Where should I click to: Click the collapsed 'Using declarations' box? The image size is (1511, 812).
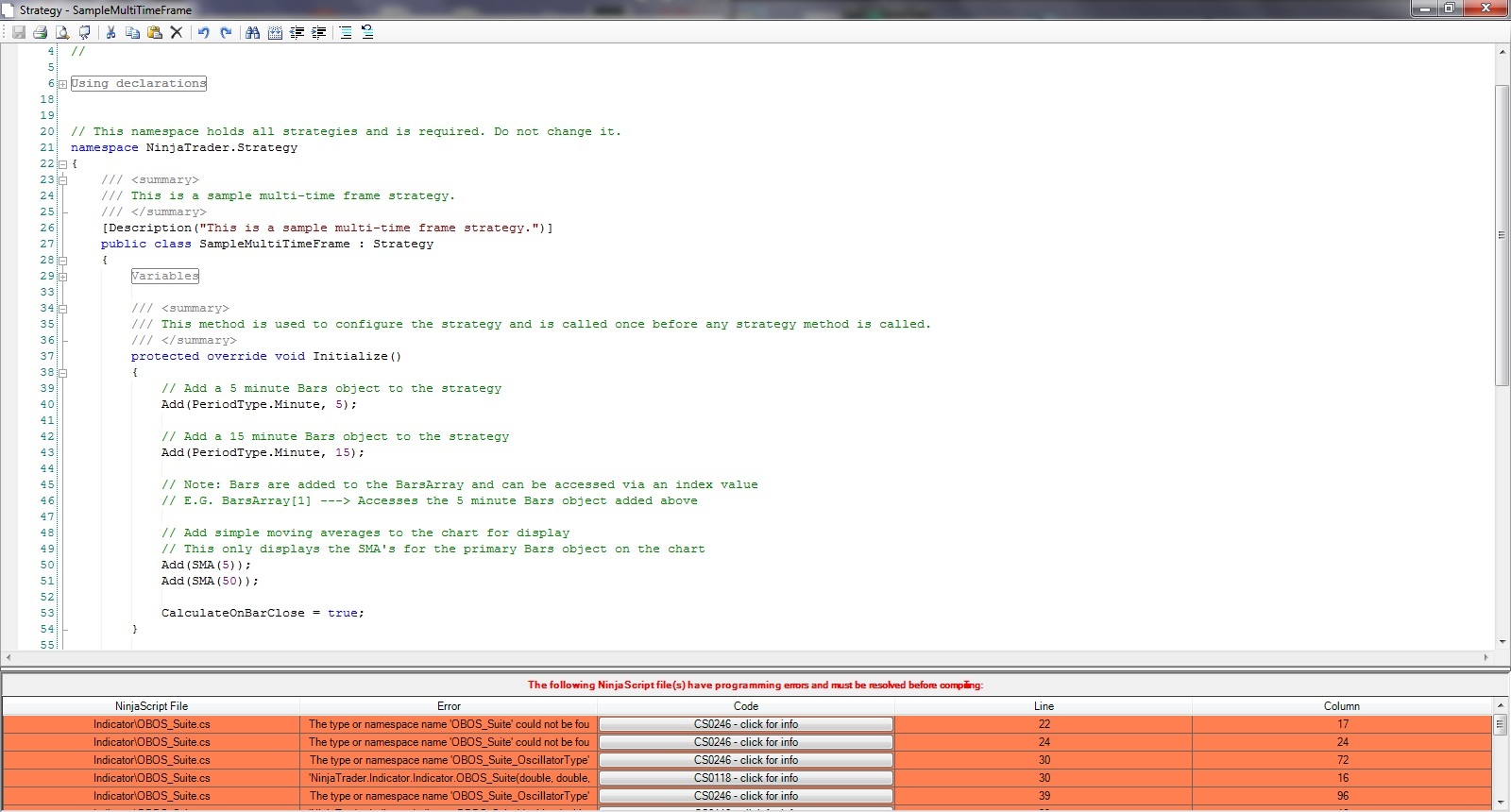[139, 83]
